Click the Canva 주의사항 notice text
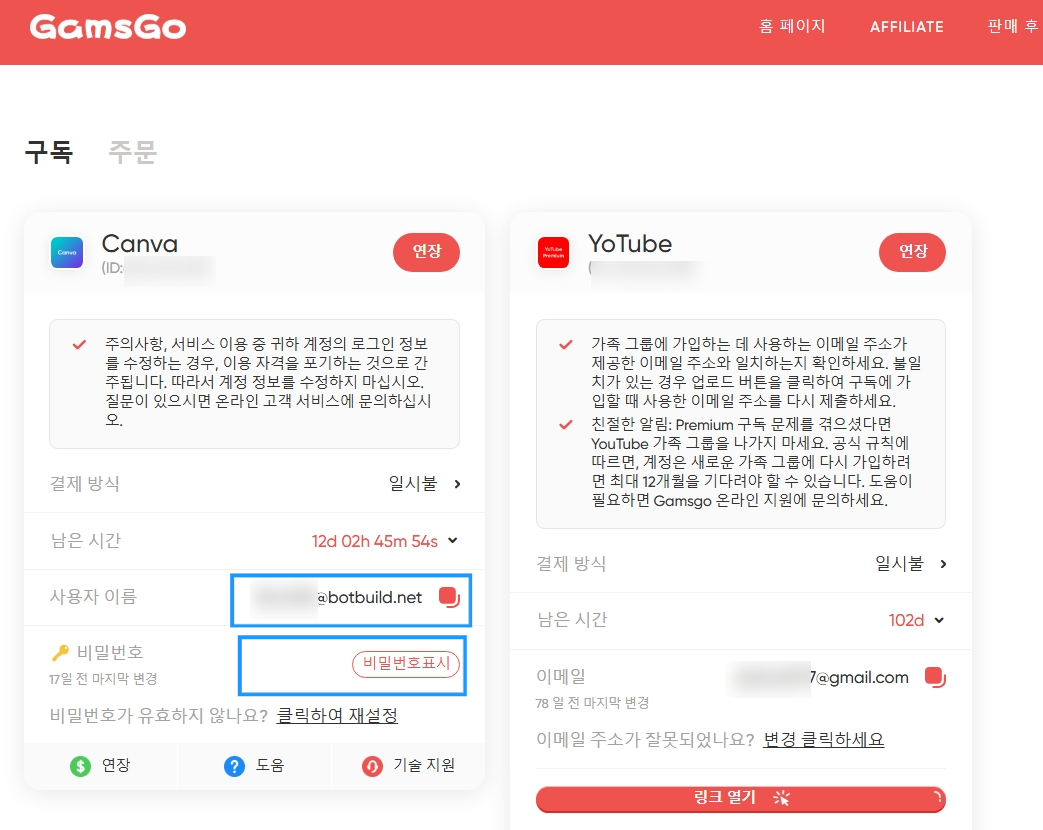The width and height of the screenshot is (1043, 830). (269, 382)
